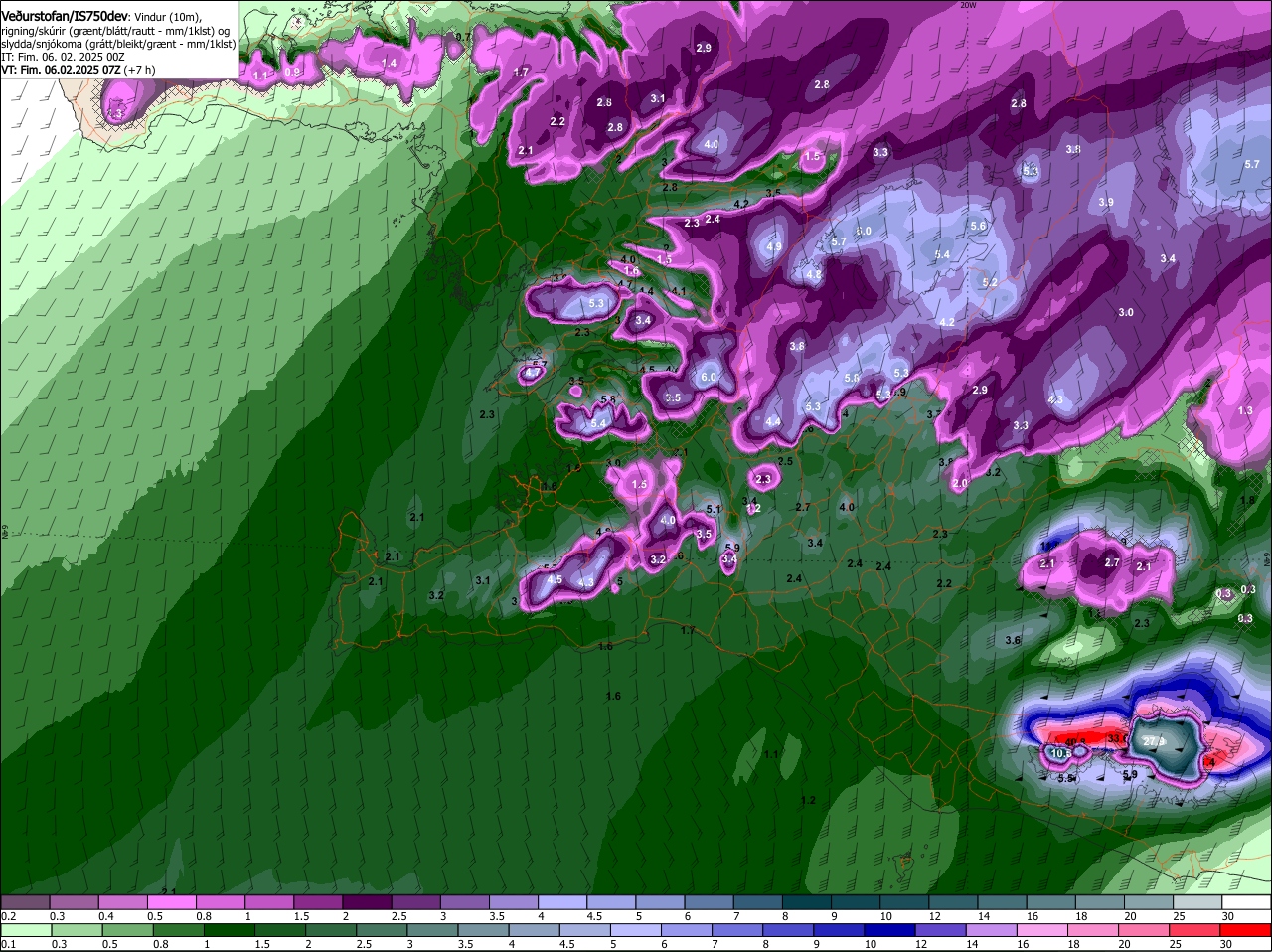The width and height of the screenshot is (1272, 952).
Task: Click the '5.2' value on the map
Action: click(x=990, y=283)
